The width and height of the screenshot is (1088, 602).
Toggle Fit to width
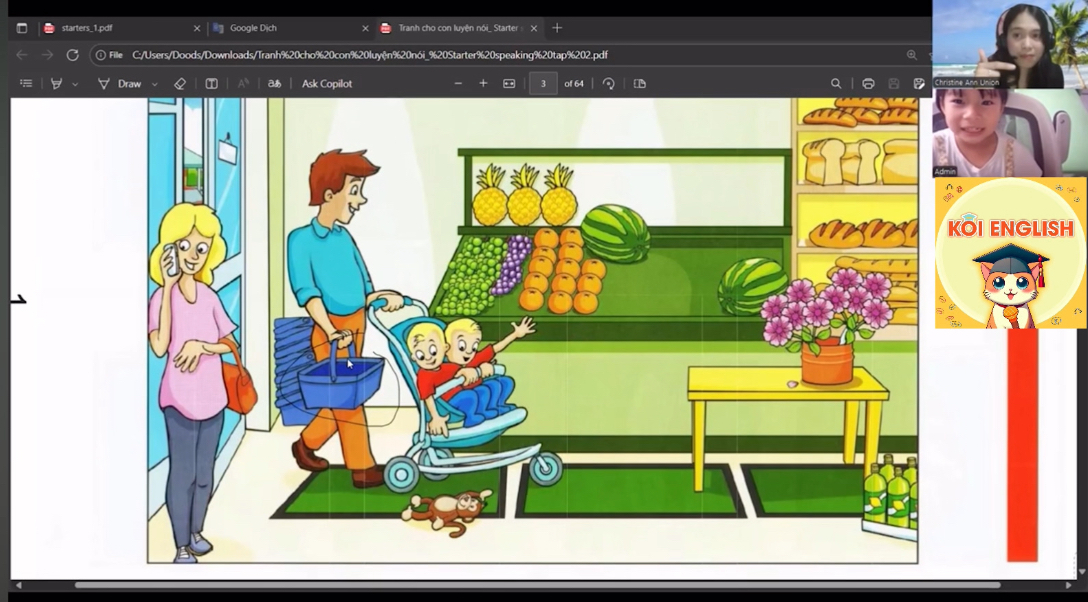coord(509,83)
